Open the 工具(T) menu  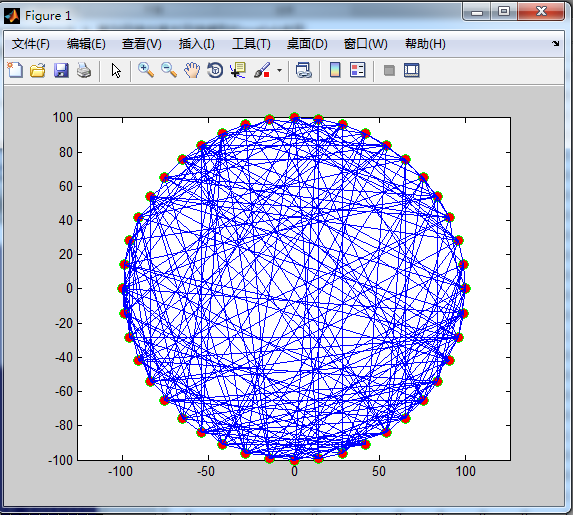[x=251, y=44]
